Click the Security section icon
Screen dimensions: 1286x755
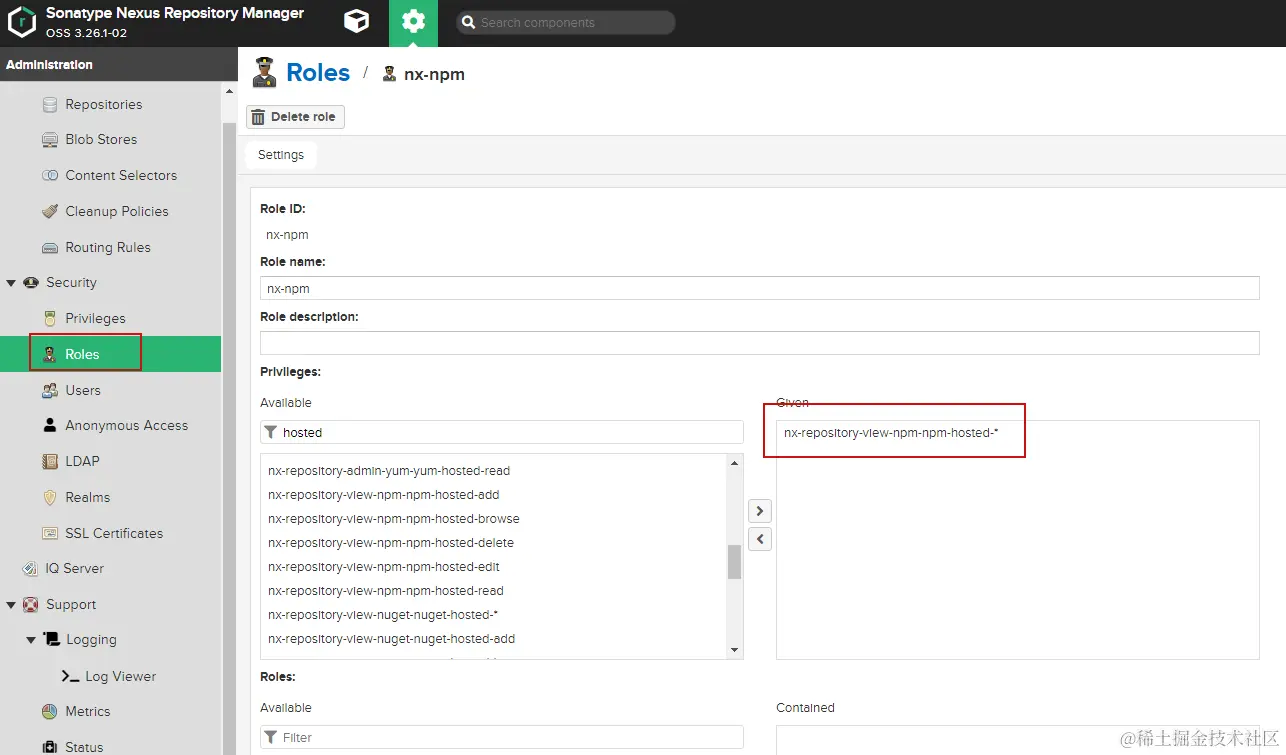click(x=31, y=283)
